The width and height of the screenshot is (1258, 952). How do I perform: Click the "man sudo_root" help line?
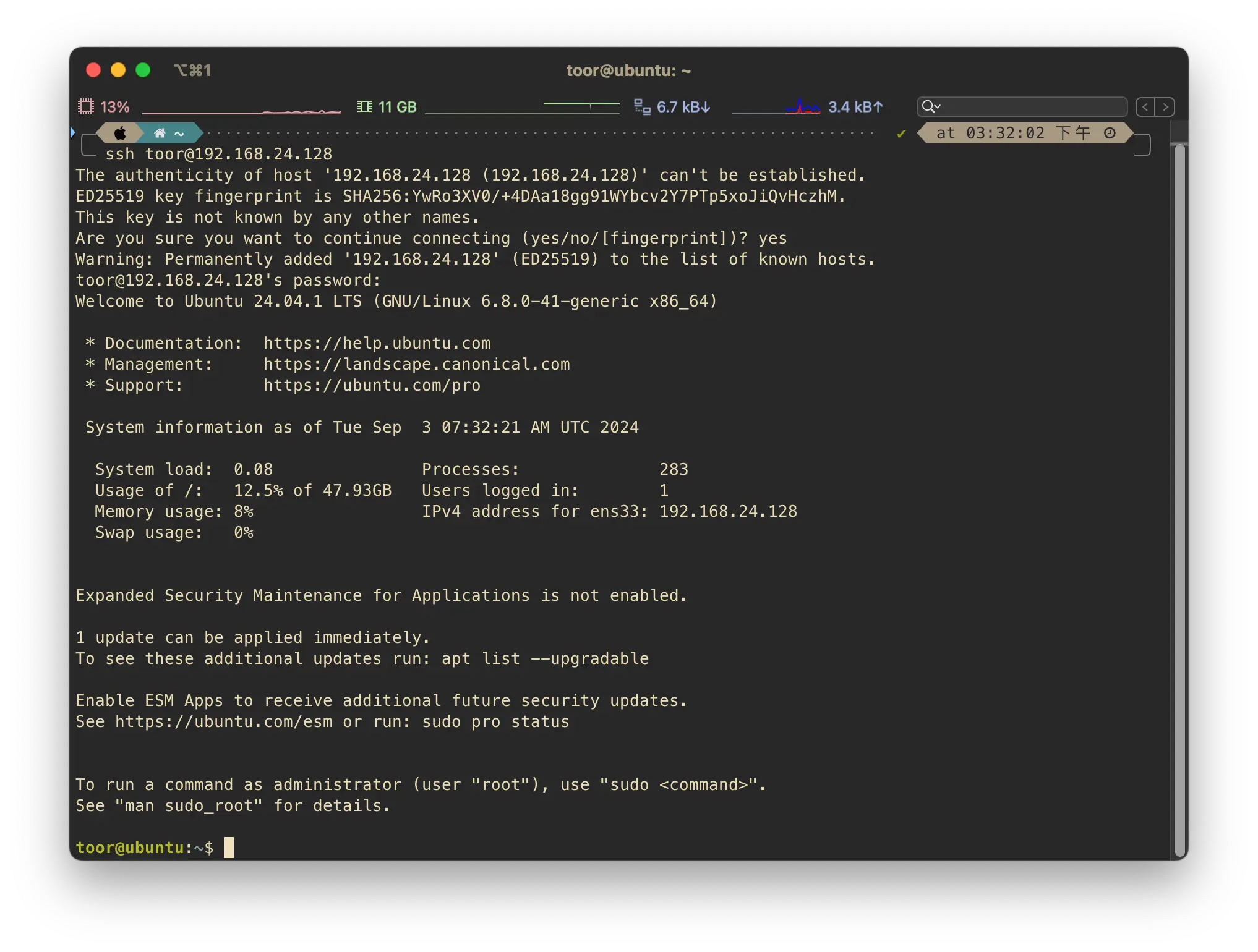click(233, 805)
